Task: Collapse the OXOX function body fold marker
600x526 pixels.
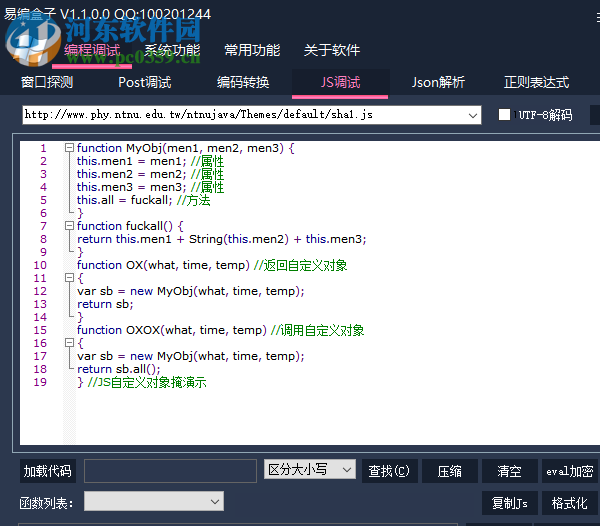Action: 69,343
